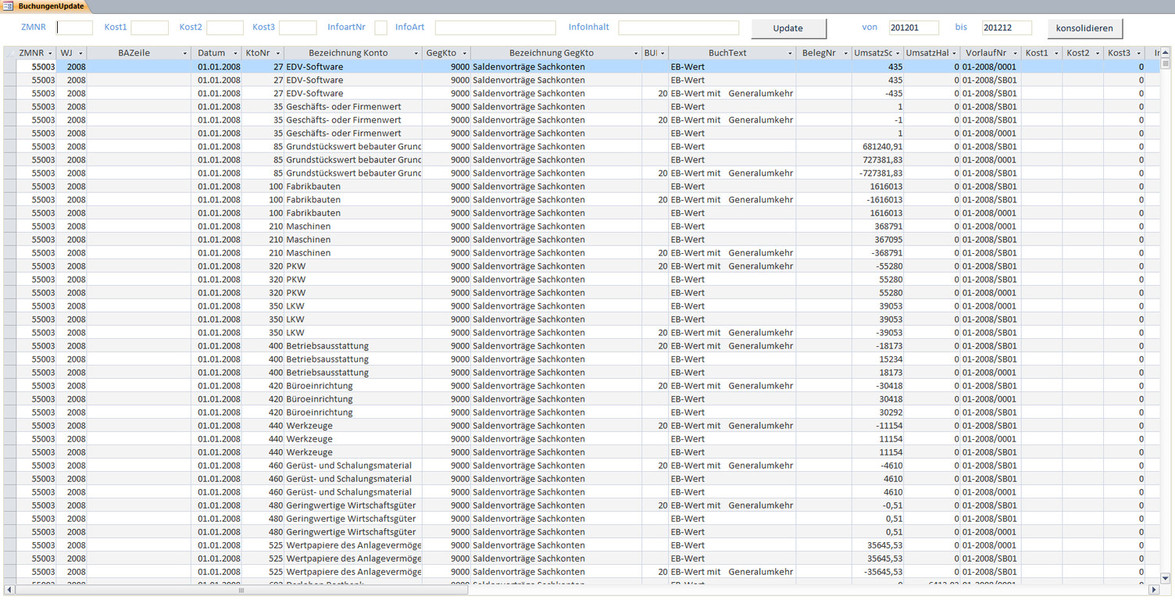Expand the BAZeile column dropdown arrow
The height and width of the screenshot is (600, 1175).
[185, 53]
